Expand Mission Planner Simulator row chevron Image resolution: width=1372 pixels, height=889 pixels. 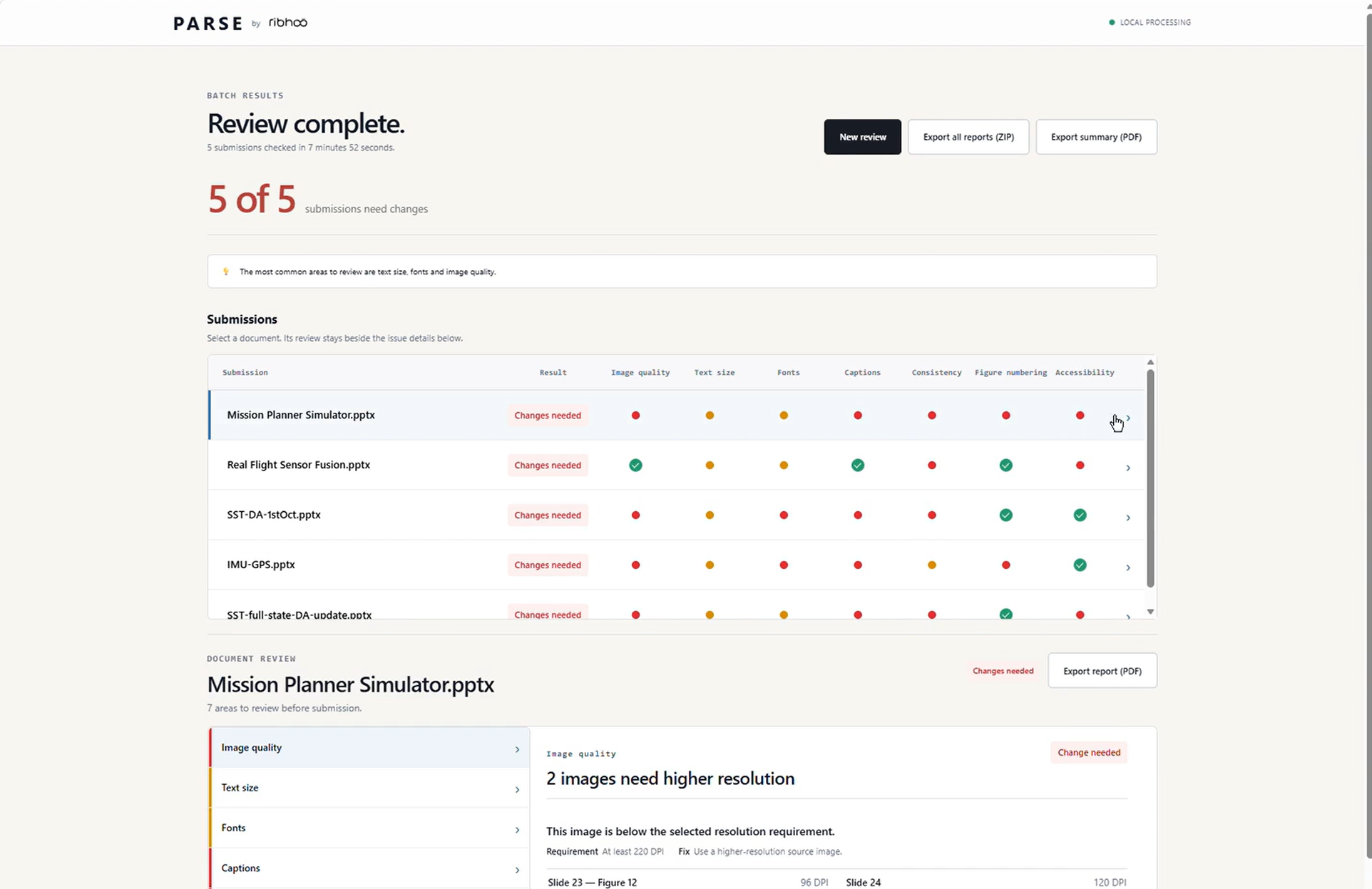[x=1128, y=418]
